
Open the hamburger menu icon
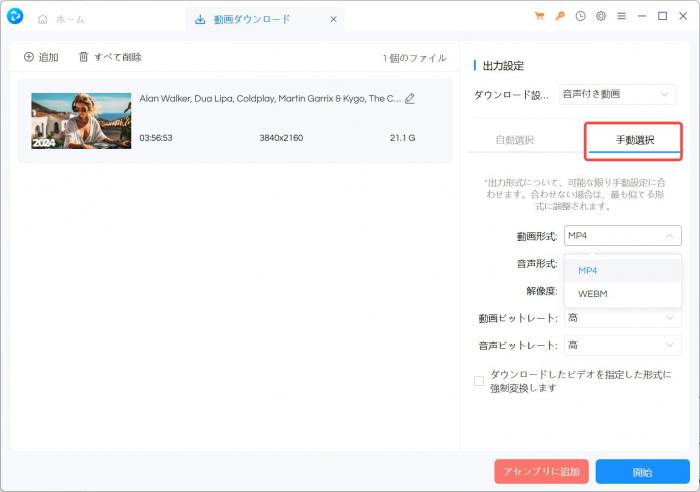tap(621, 17)
